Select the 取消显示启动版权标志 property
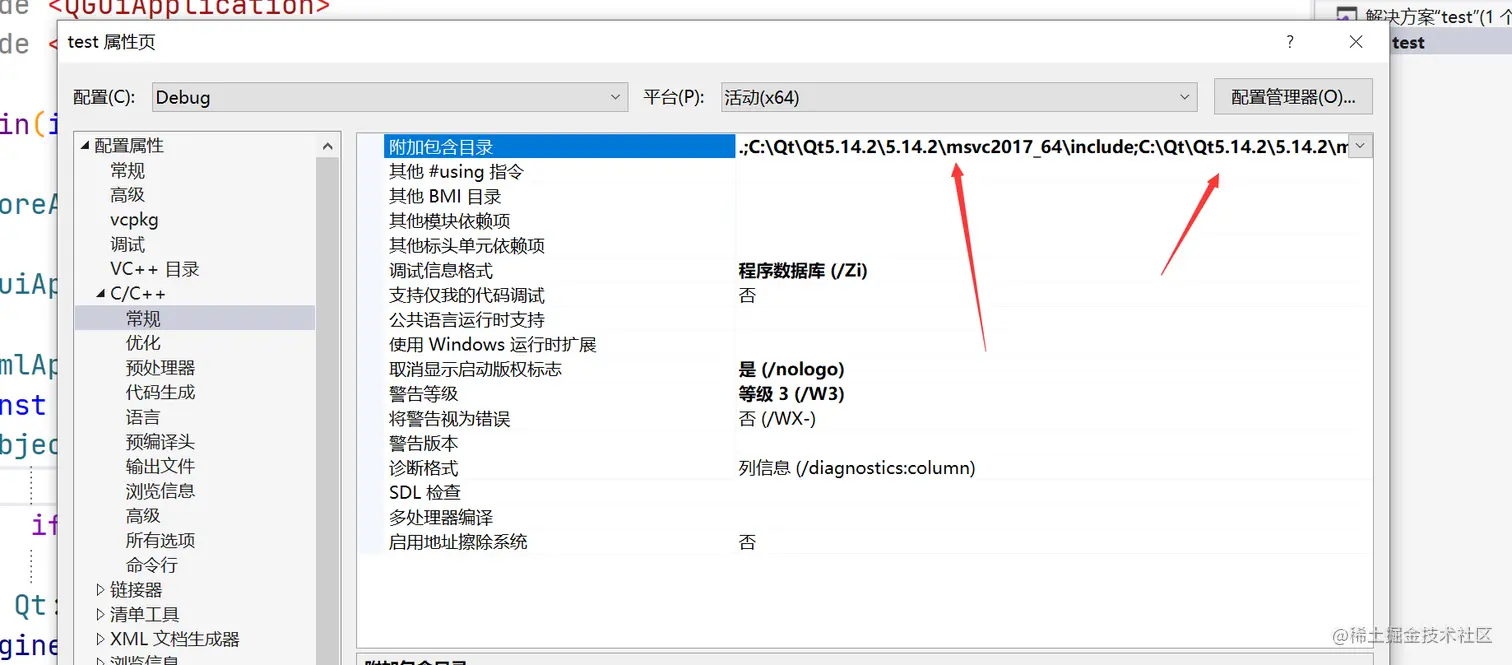The height and width of the screenshot is (665, 1512). click(475, 369)
